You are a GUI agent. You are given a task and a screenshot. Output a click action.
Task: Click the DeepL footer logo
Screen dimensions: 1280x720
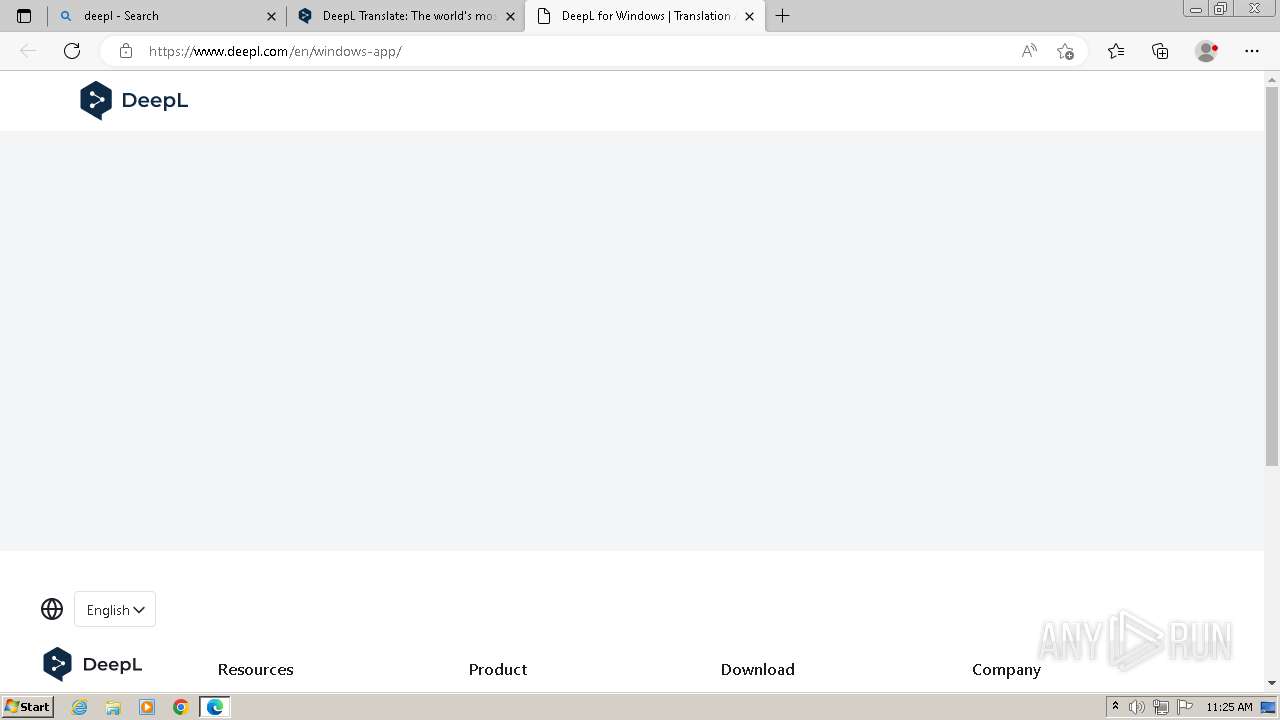(93, 664)
